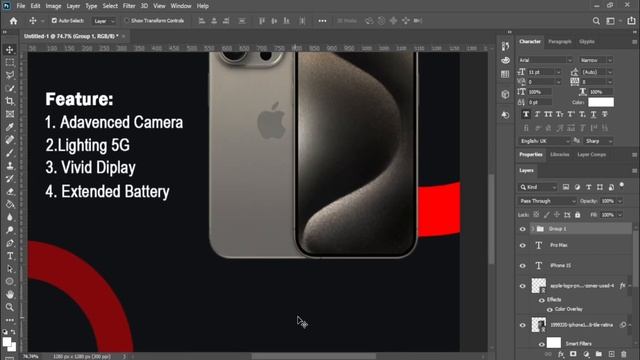640x360 pixels.
Task: Open the Pass Through blend mode dropdown
Action: click(547, 201)
